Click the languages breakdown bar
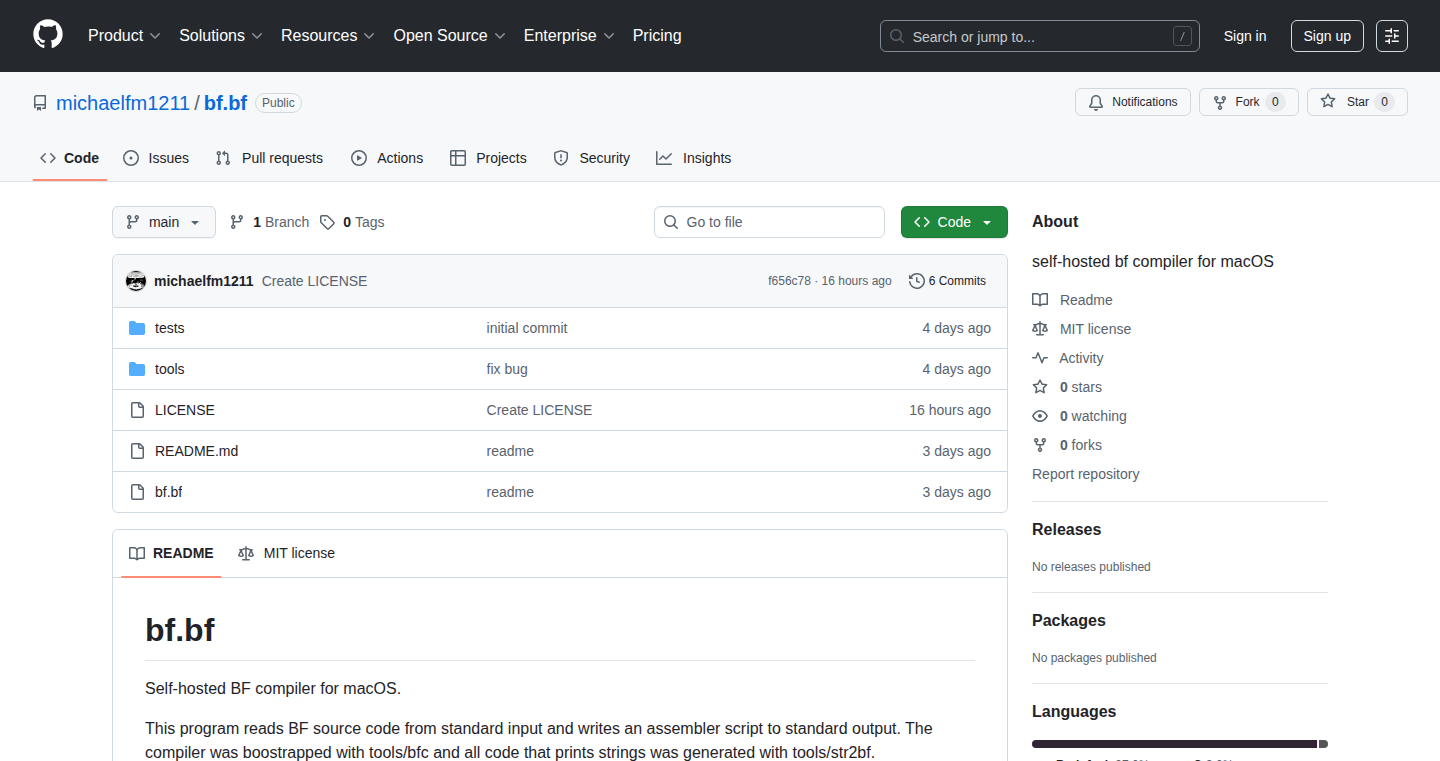The width and height of the screenshot is (1440, 761). (x=1180, y=744)
